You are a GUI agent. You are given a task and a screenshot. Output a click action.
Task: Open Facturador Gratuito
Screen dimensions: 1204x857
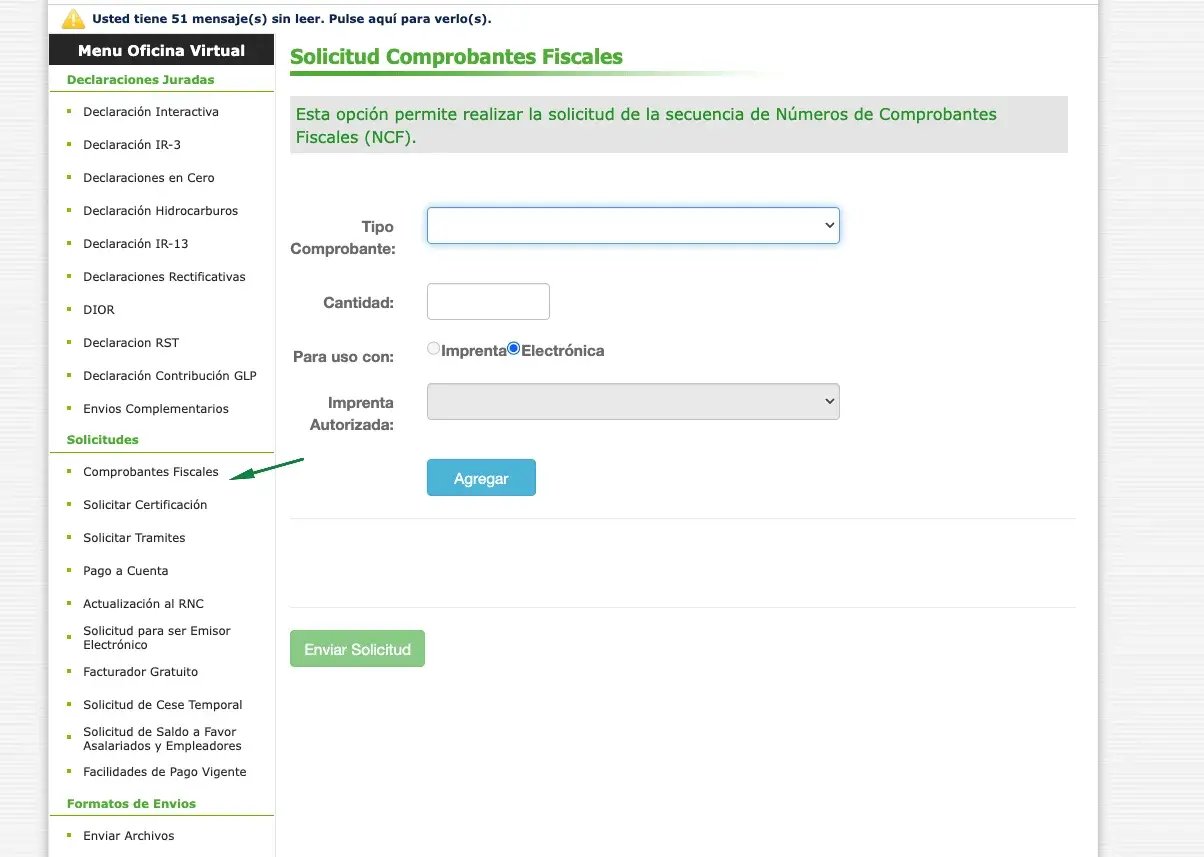tap(141, 672)
